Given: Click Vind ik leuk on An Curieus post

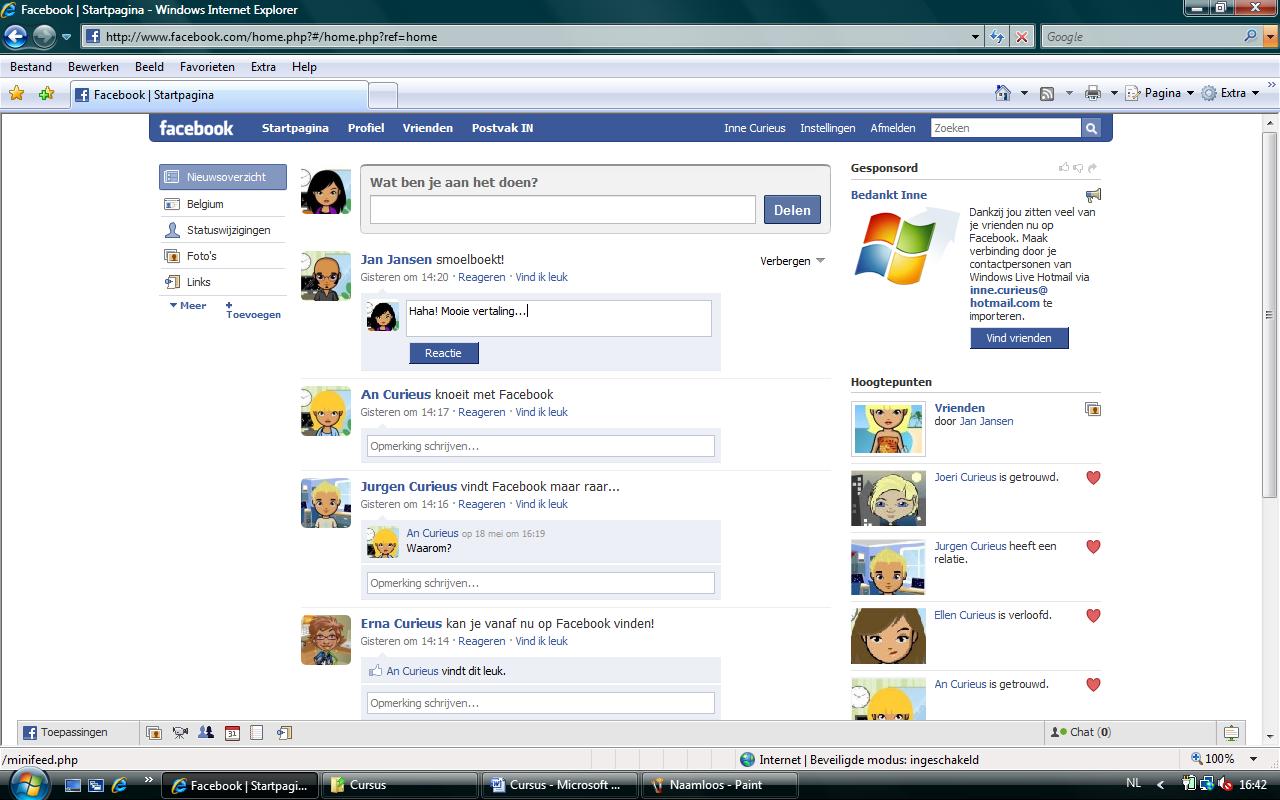Looking at the screenshot, I should click(x=541, y=412).
